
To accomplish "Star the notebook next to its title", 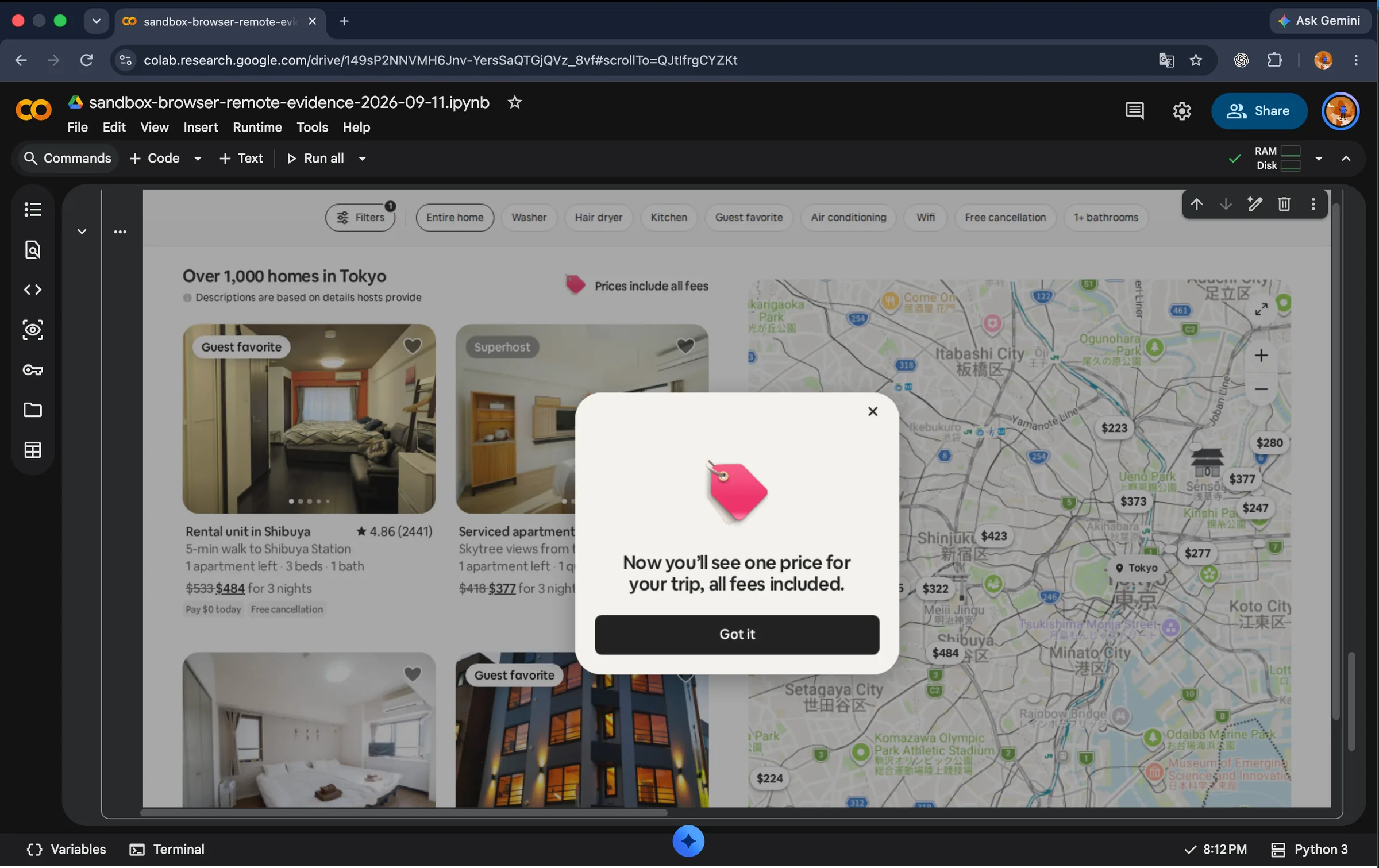I will pos(514,102).
